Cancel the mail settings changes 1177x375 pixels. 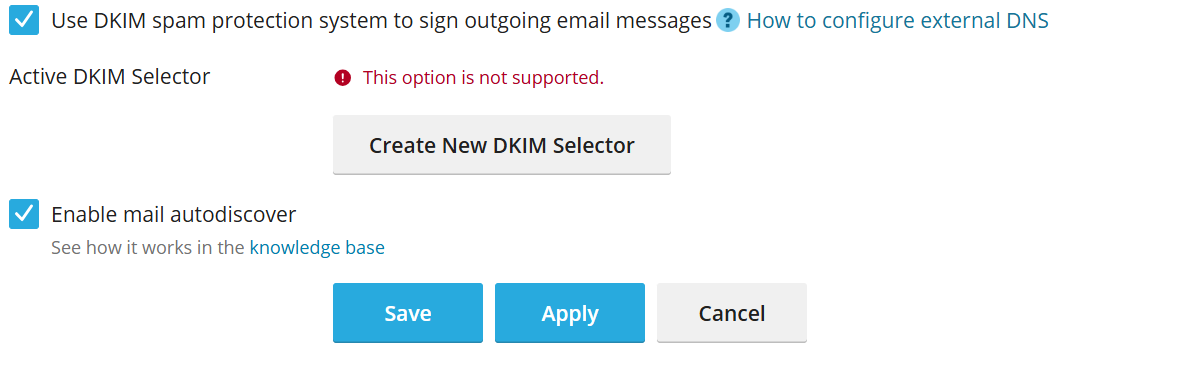[x=732, y=313]
